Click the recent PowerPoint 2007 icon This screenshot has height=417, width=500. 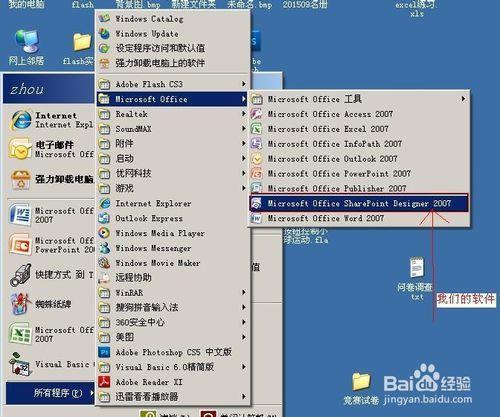pyautogui.click(x=20, y=244)
